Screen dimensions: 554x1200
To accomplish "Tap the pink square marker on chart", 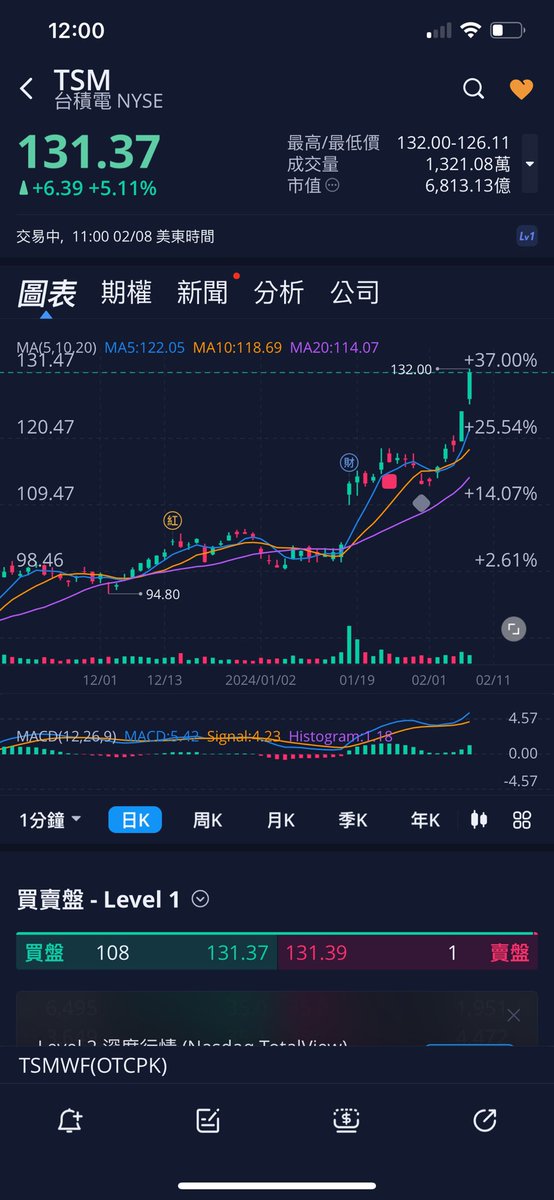I will tap(390, 481).
